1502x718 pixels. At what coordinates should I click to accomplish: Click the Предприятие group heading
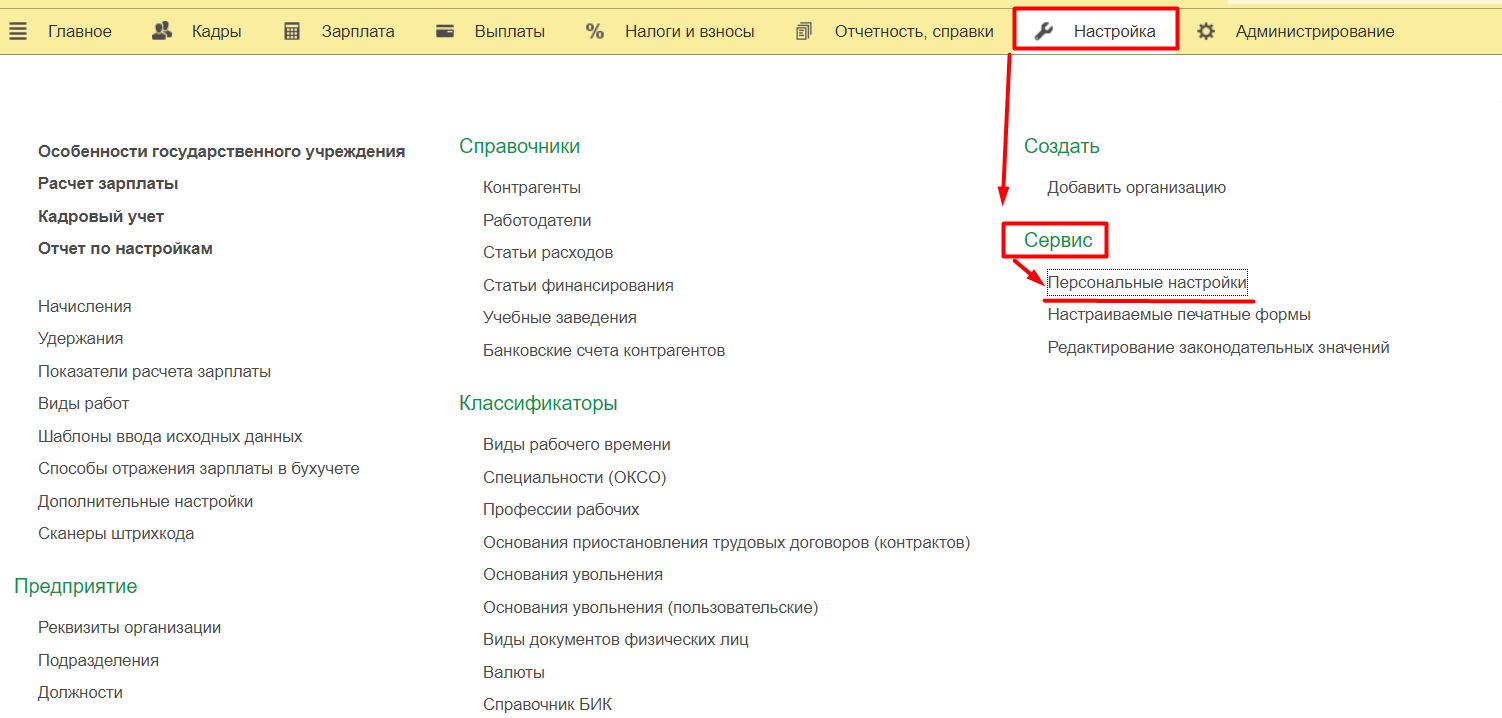coord(76,586)
